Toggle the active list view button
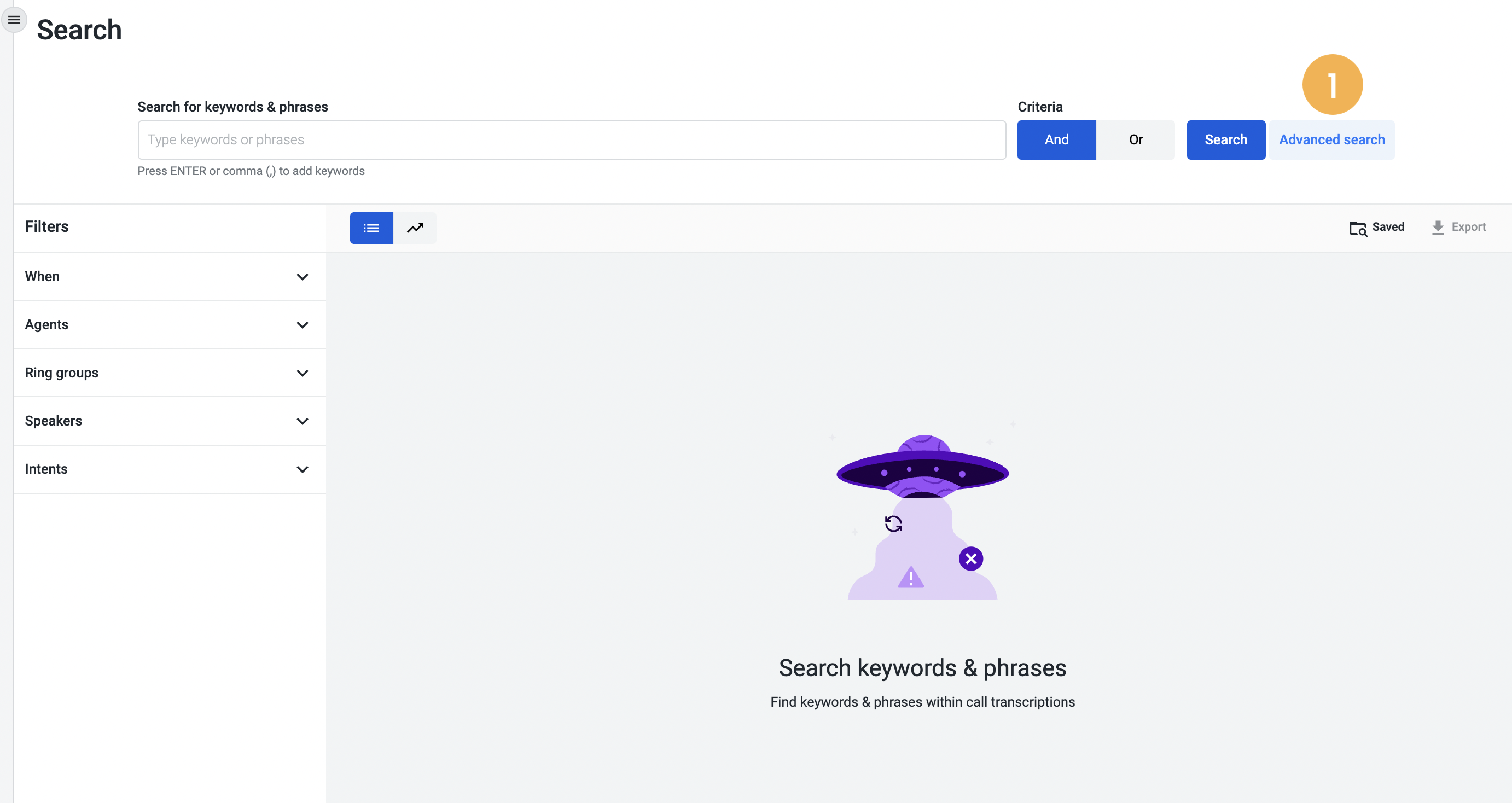Image resolution: width=1512 pixels, height=803 pixels. (370, 228)
